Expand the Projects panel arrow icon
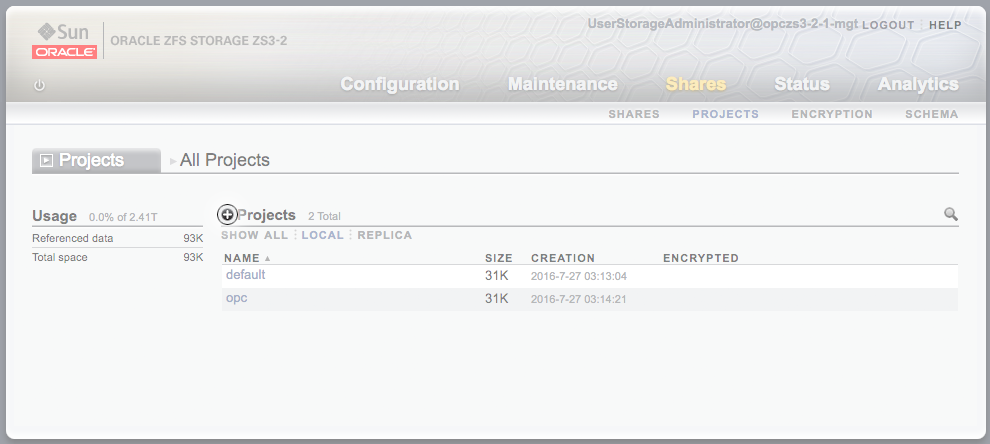990x444 pixels. point(45,161)
